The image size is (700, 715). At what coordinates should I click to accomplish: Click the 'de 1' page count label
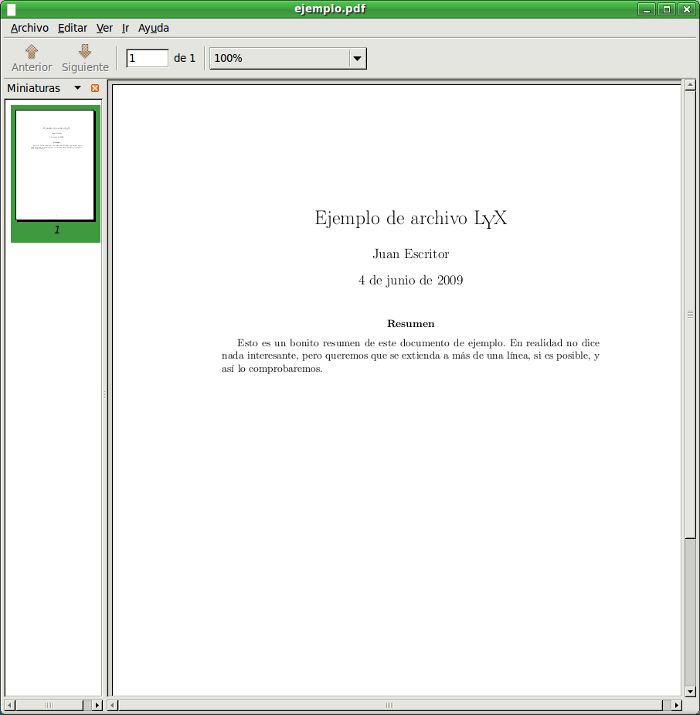(x=185, y=58)
